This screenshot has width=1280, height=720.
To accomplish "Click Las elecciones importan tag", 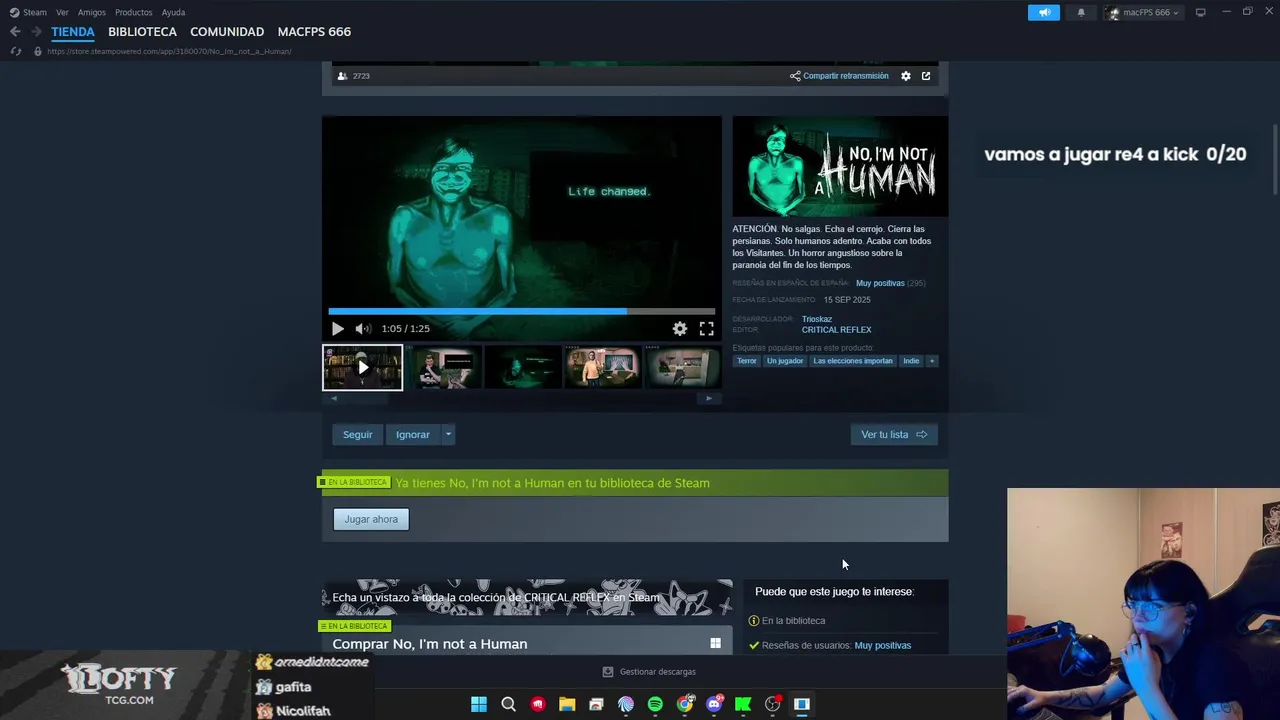I will [853, 361].
